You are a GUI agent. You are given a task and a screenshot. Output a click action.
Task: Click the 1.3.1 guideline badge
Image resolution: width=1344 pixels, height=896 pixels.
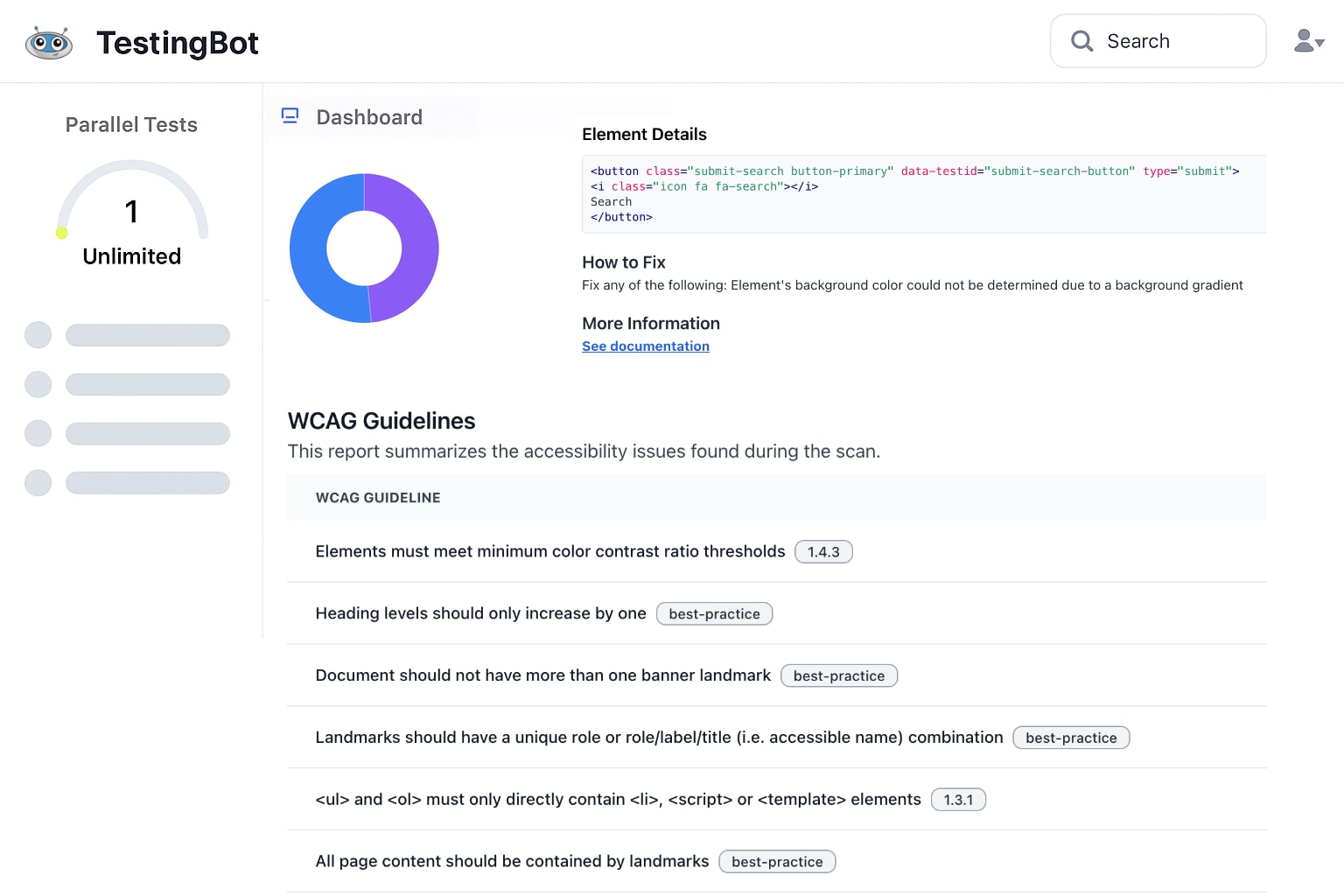pos(958,800)
